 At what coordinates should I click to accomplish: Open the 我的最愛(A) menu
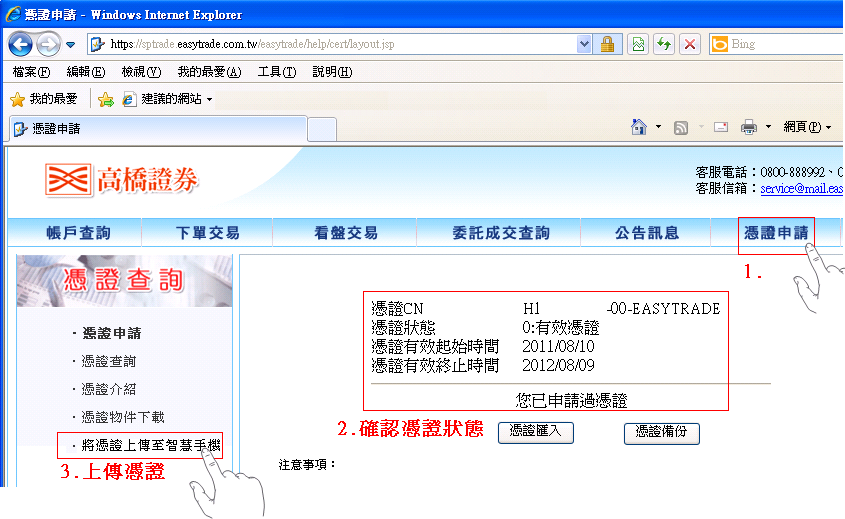[209, 72]
